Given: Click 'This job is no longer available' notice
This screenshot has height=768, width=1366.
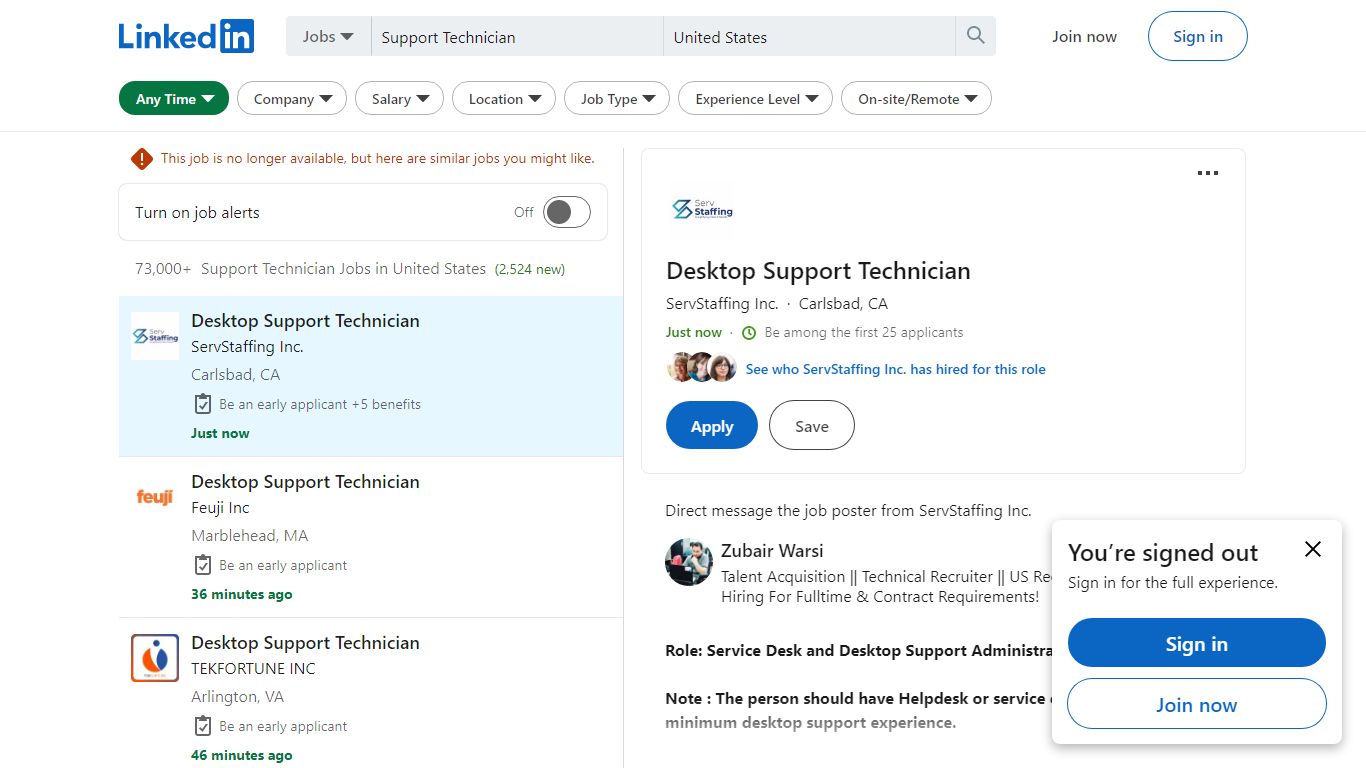Looking at the screenshot, I should 378,158.
